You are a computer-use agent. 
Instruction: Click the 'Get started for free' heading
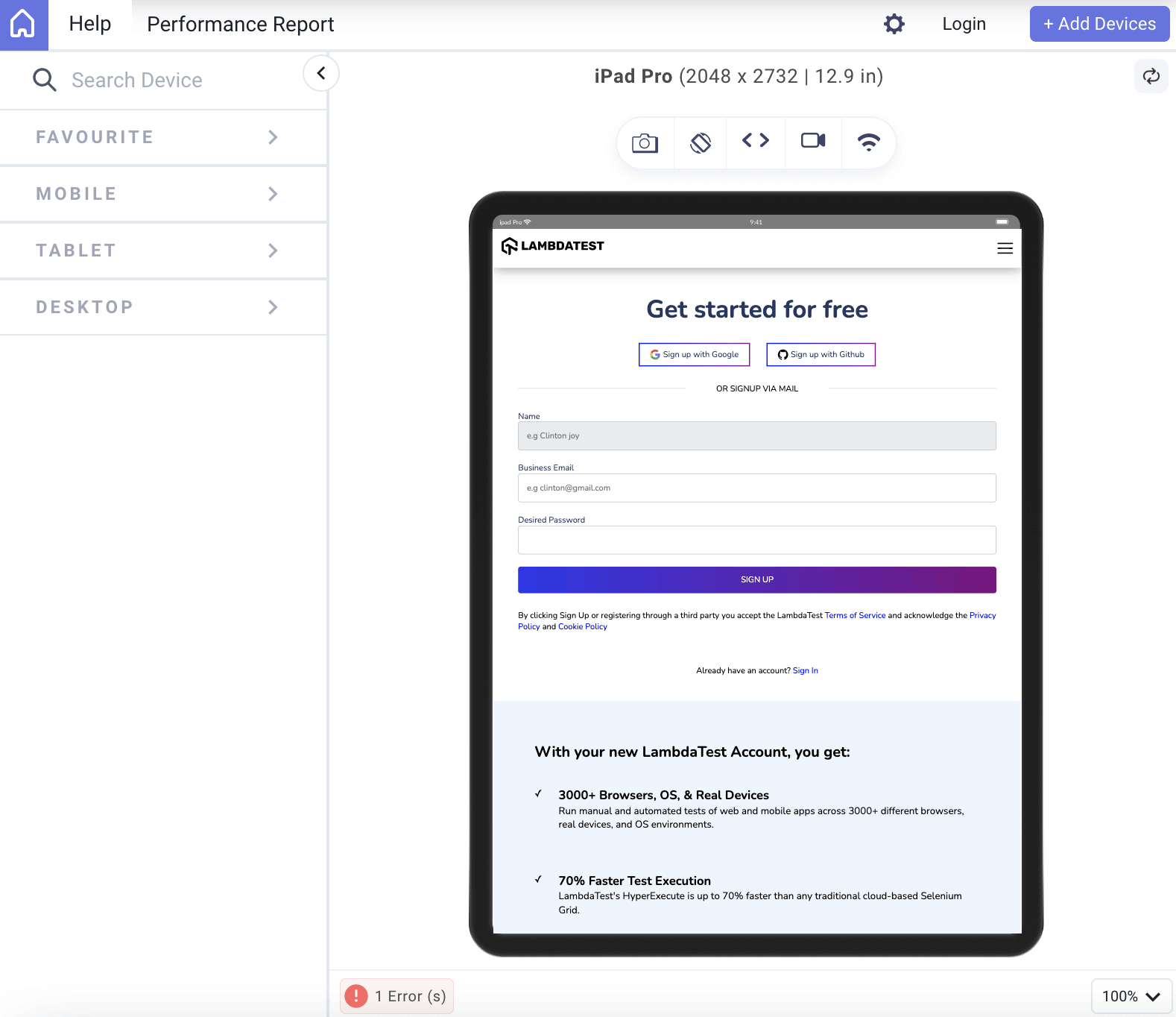click(757, 309)
